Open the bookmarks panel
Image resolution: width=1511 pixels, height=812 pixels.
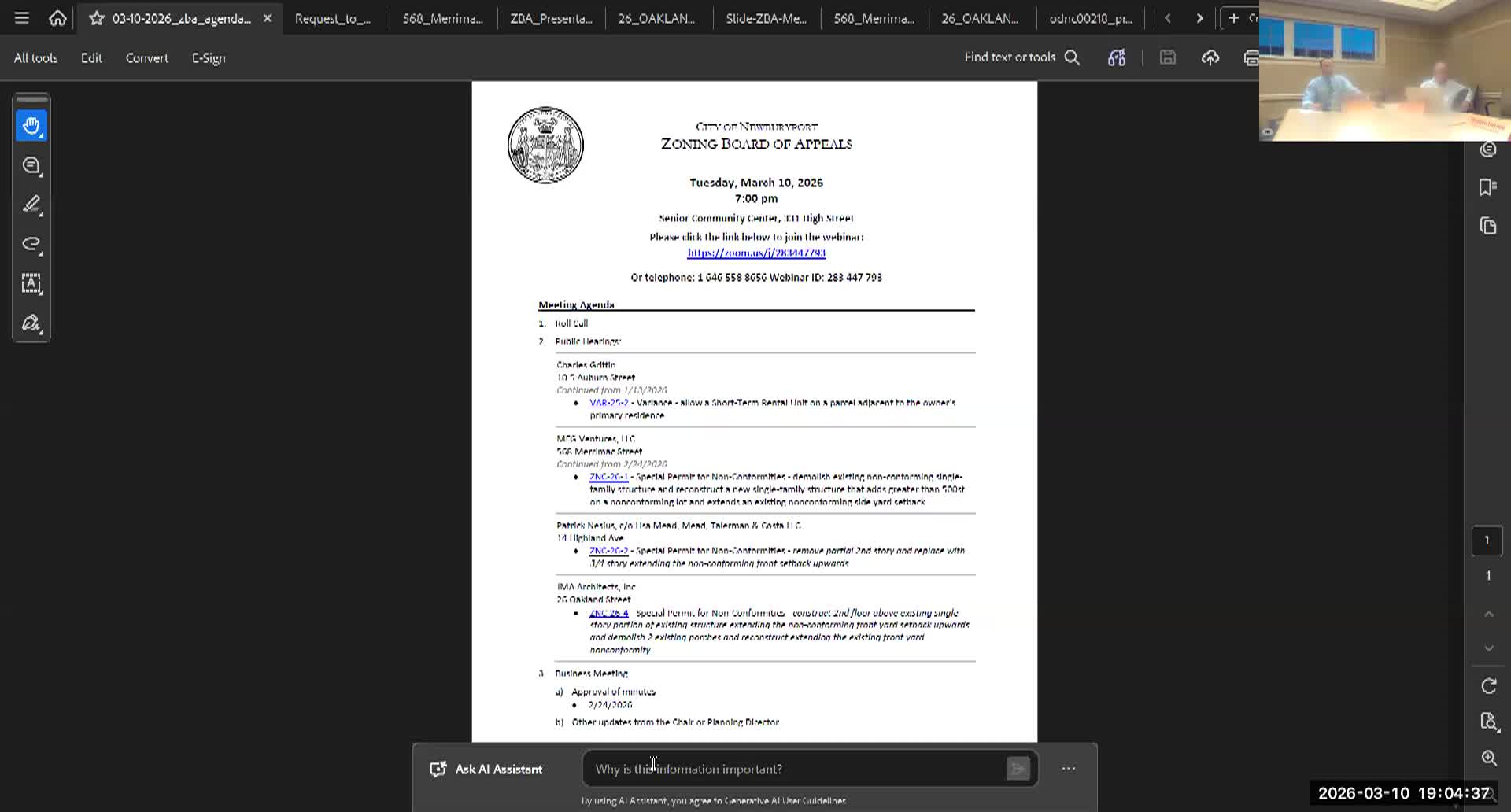[1486, 186]
